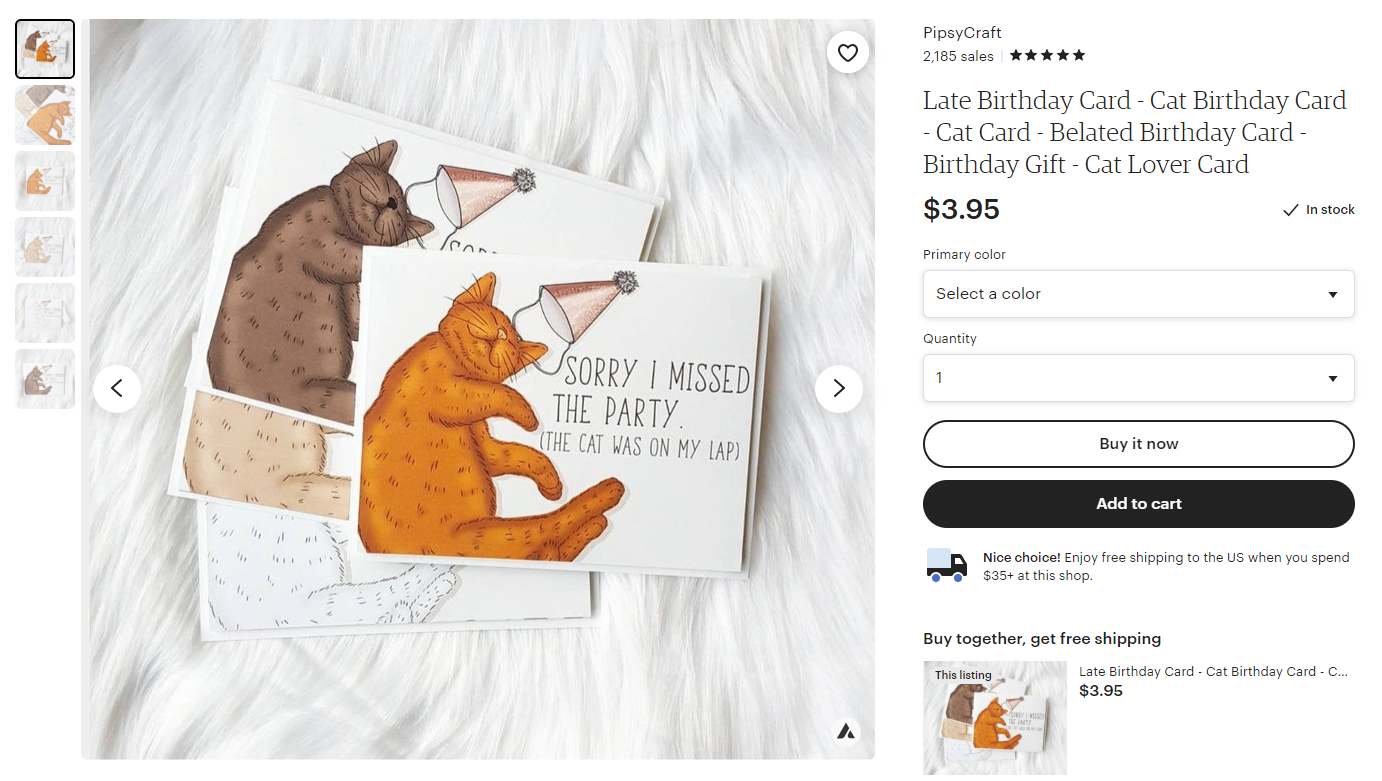Open the PipsyCraft shop page
The width and height of the screenshot is (1382, 781).
pos(961,32)
